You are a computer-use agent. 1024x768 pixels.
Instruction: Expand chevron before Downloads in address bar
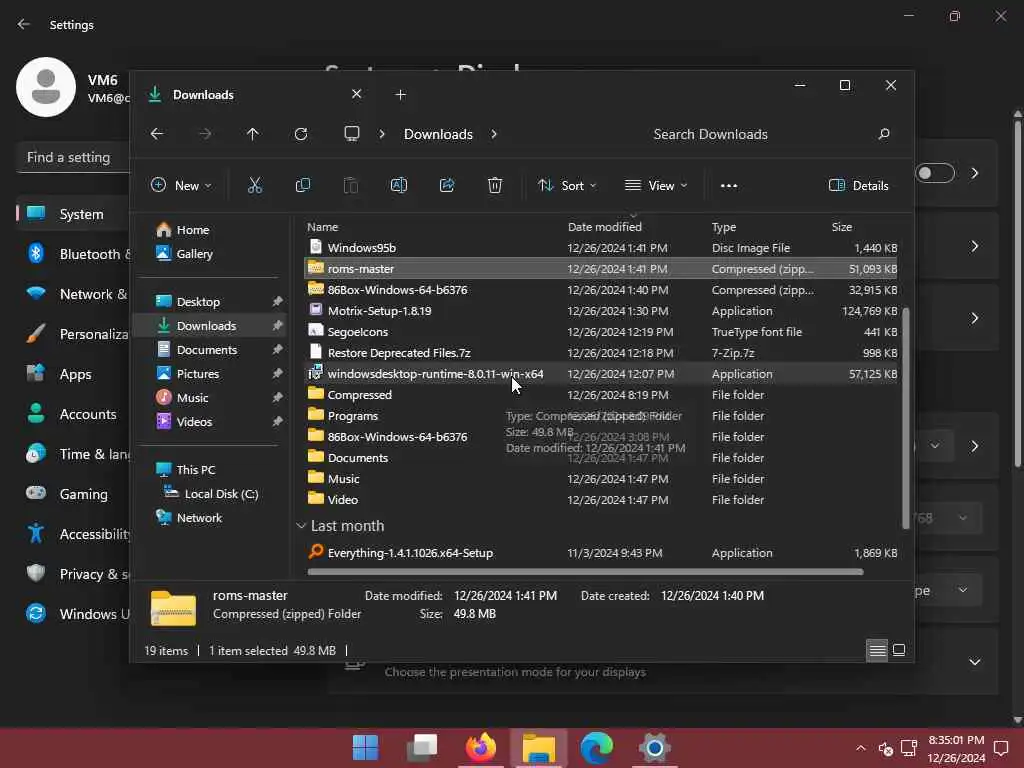382,134
